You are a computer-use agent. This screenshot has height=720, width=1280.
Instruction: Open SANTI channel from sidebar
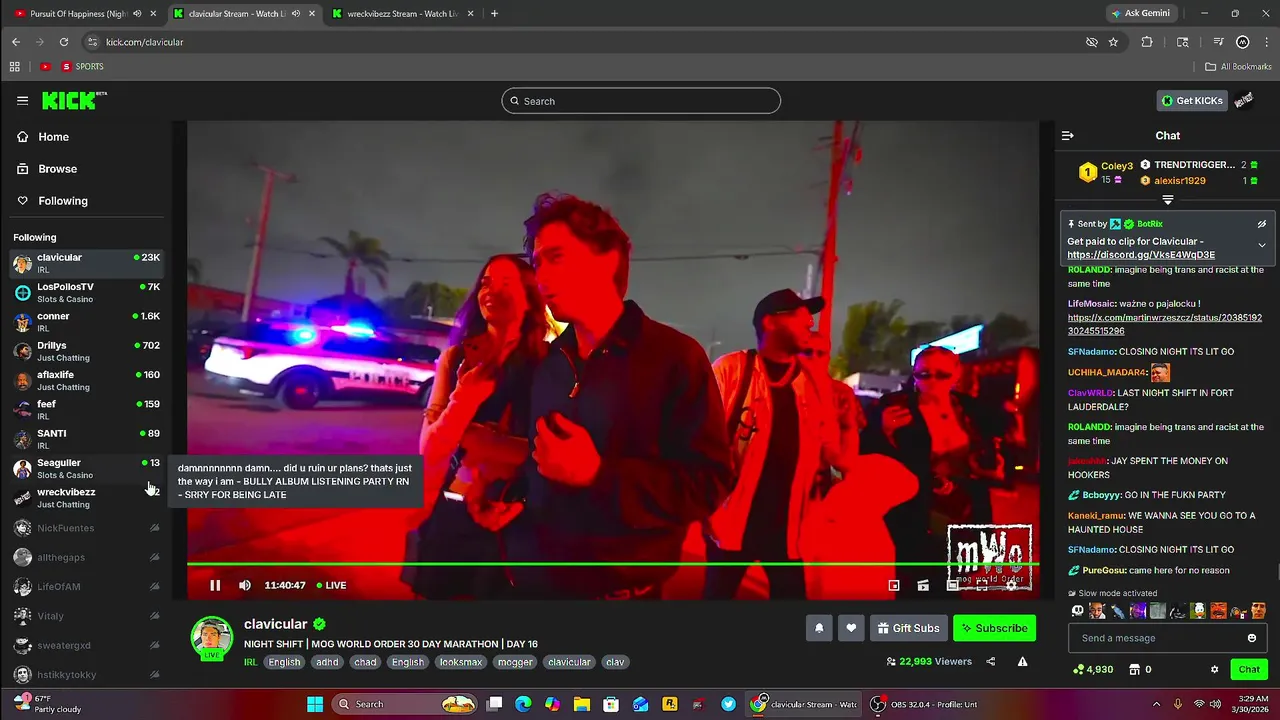tap(86, 439)
